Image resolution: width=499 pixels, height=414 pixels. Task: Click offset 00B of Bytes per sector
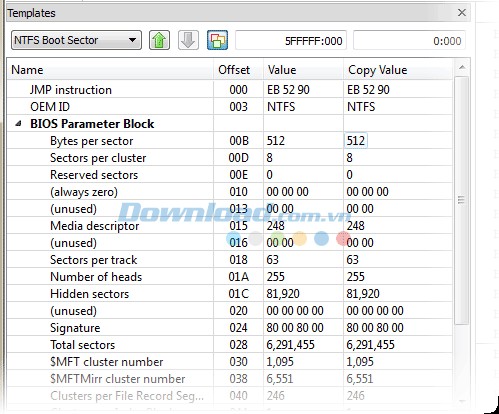pos(239,141)
